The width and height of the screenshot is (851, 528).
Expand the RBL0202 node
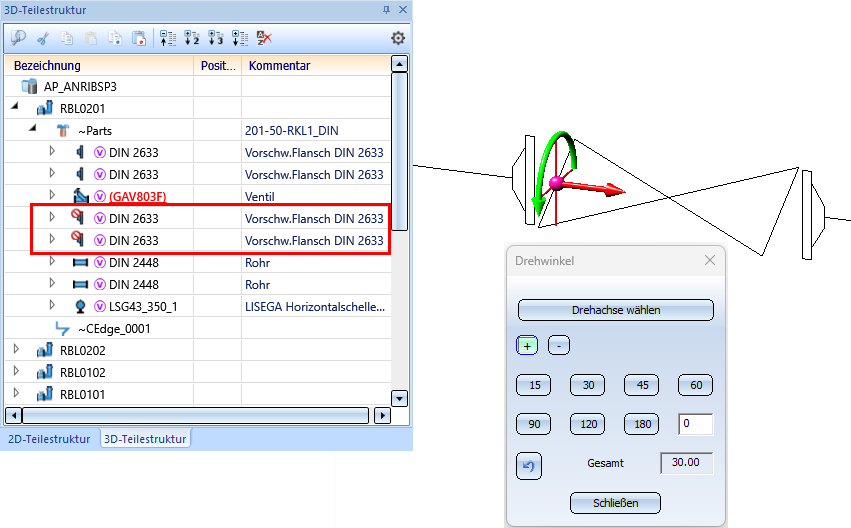(x=16, y=349)
